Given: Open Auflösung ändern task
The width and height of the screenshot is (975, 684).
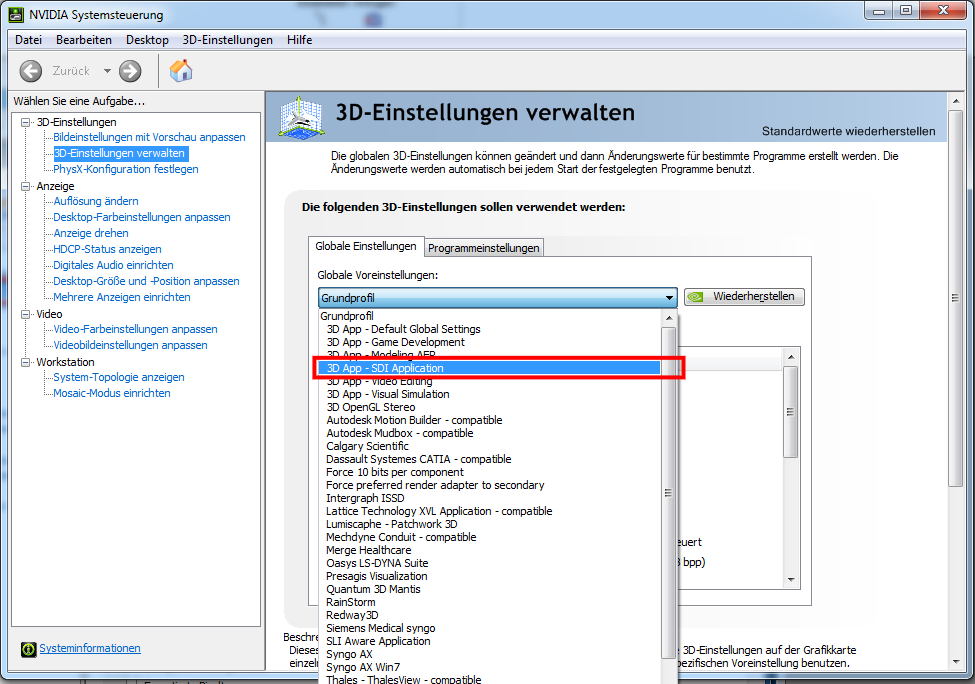Looking at the screenshot, I should pos(96,201).
